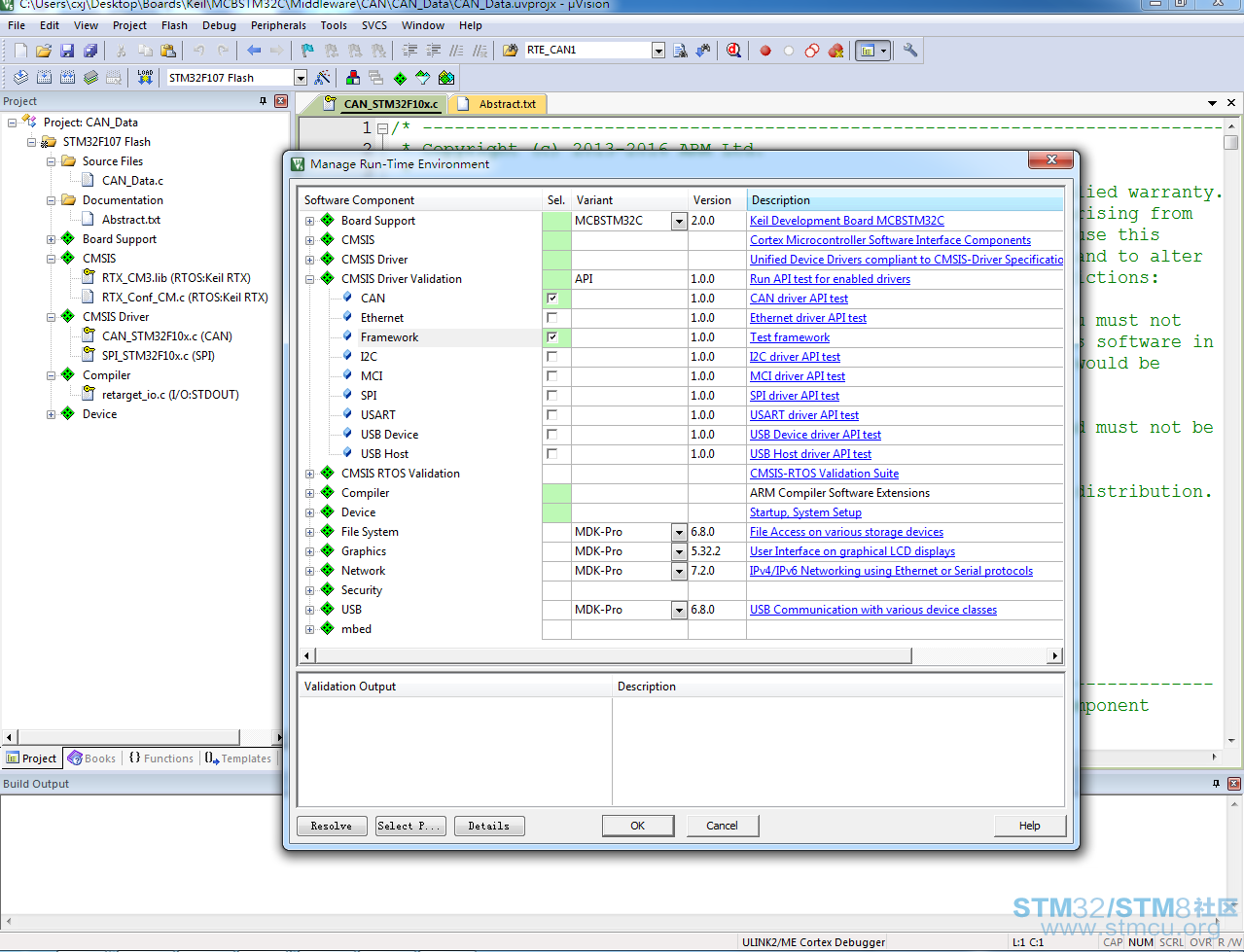The height and width of the screenshot is (952, 1244).
Task: Collapse the CMSIS Driver Validation node
Action: (310, 279)
